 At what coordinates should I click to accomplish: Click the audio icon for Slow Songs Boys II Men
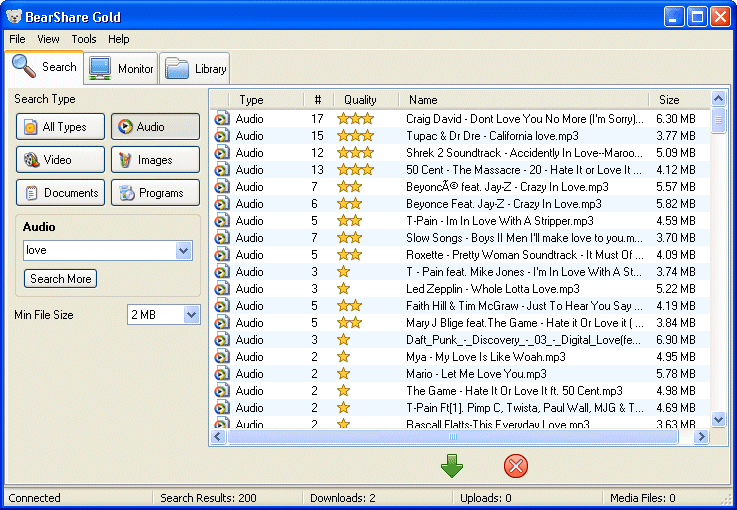[222, 238]
